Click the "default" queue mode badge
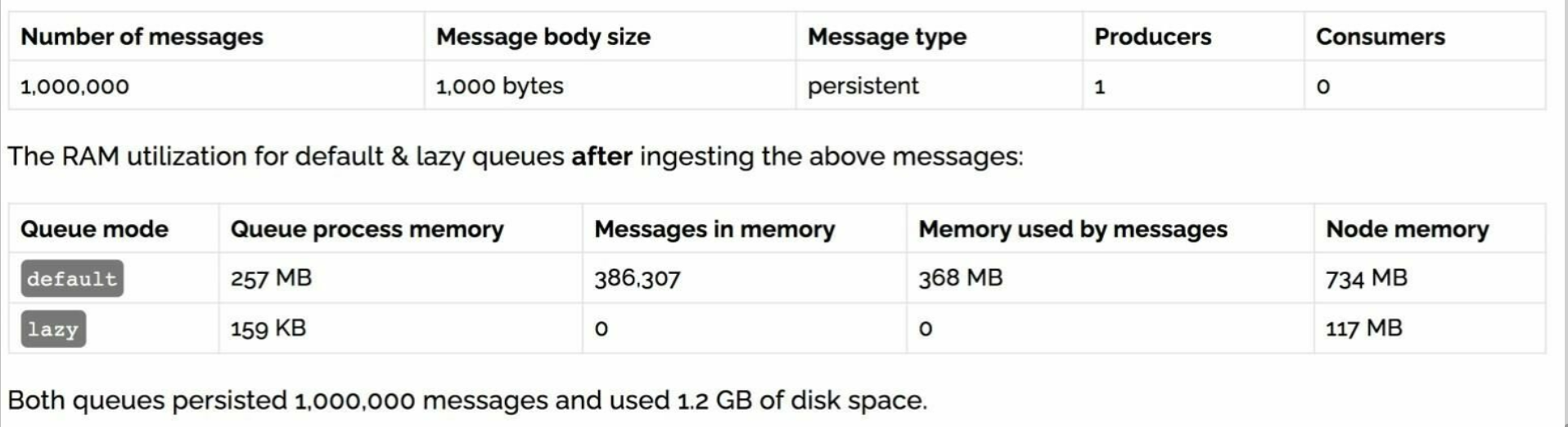Viewport: 1568px width, 427px height. (72, 279)
